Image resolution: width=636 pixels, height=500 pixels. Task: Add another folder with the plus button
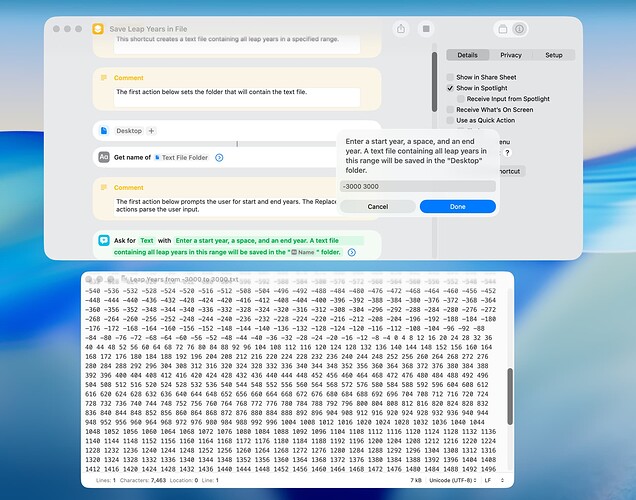pyautogui.click(x=151, y=131)
